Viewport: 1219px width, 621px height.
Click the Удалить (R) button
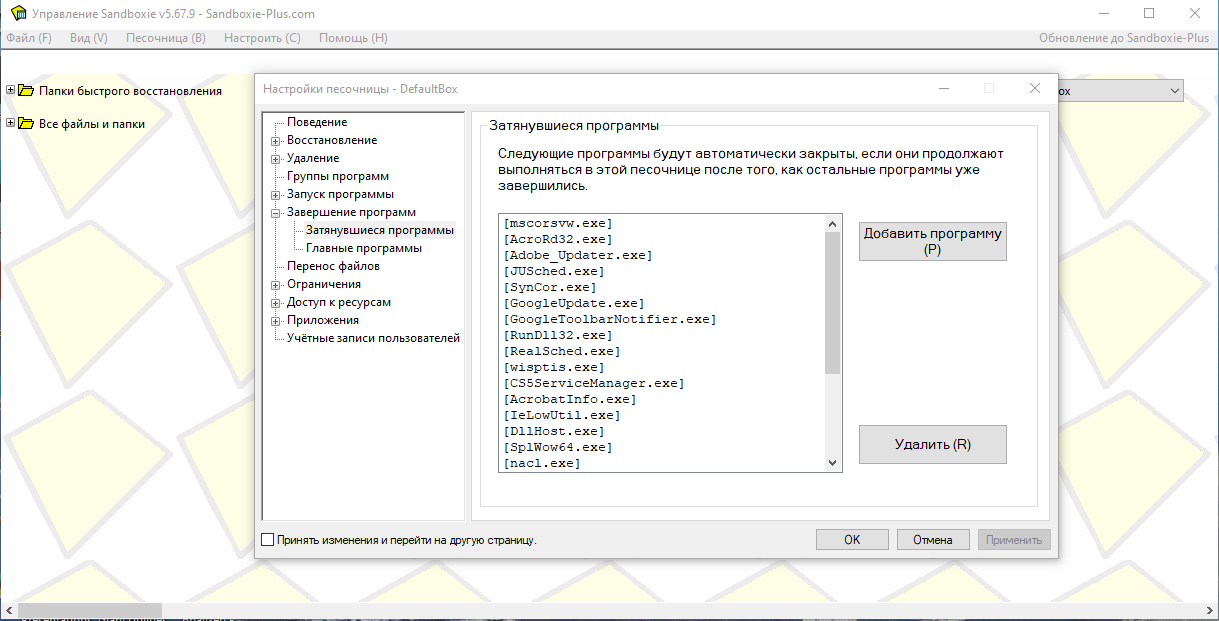pos(932,444)
